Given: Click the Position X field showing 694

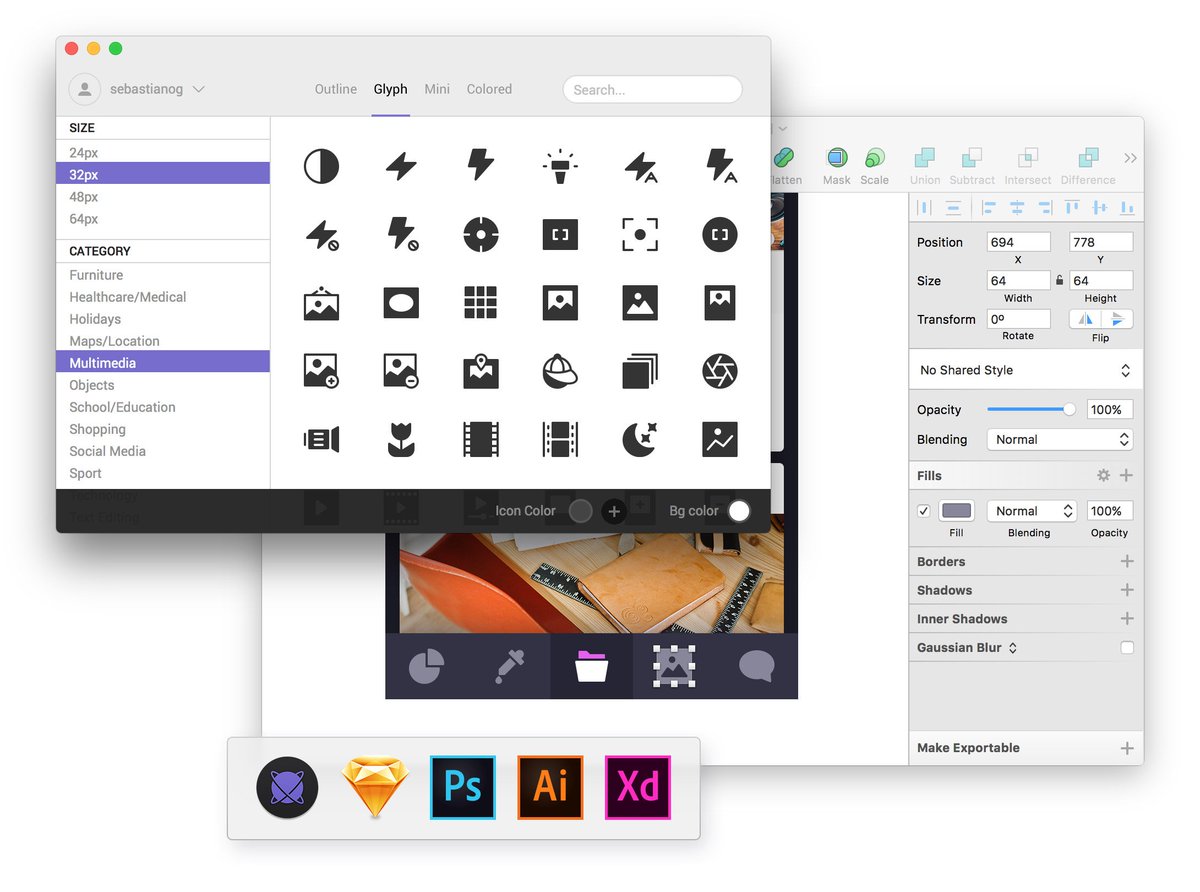Looking at the screenshot, I should (1018, 242).
